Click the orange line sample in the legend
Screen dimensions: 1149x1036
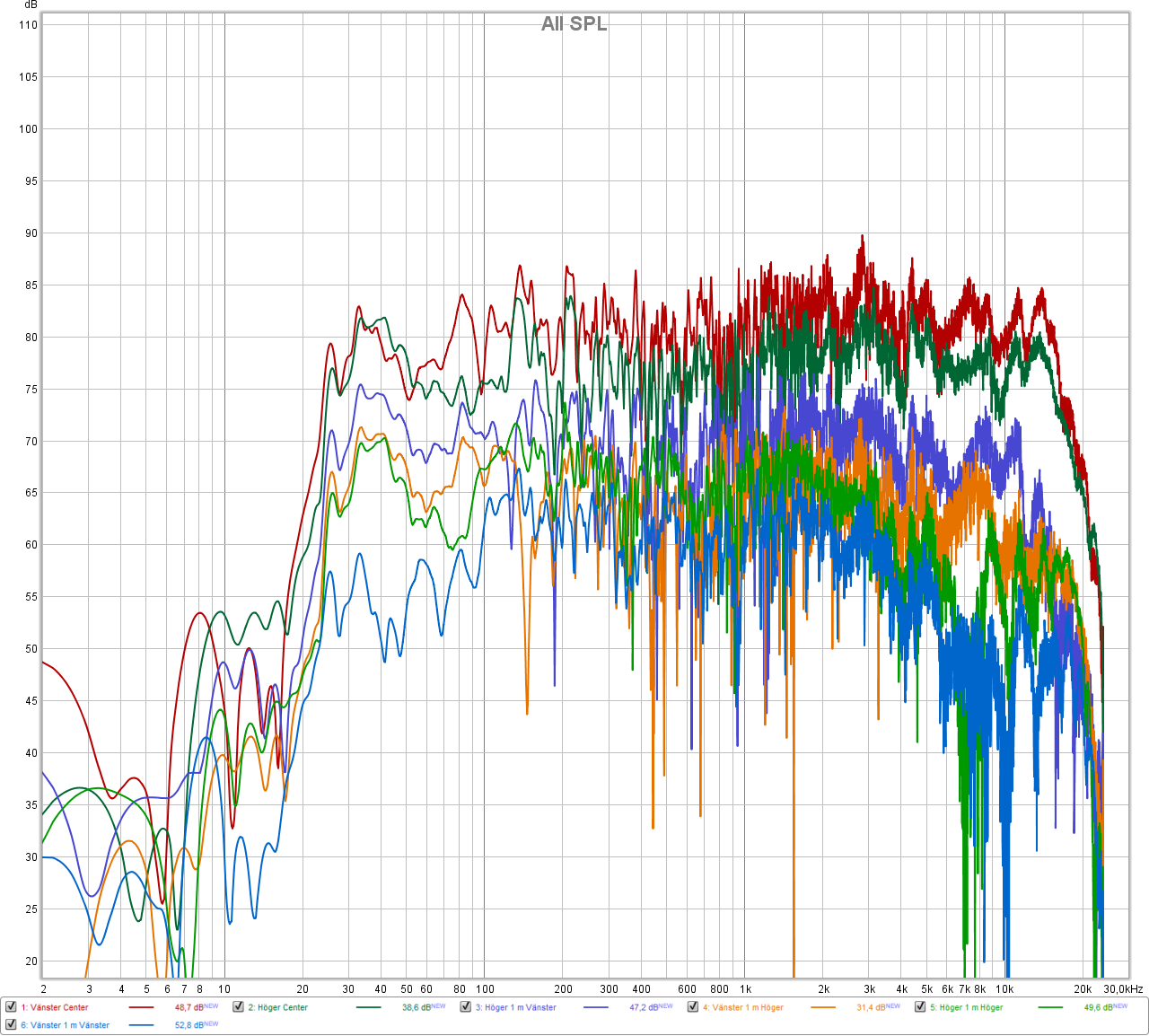click(x=822, y=1007)
